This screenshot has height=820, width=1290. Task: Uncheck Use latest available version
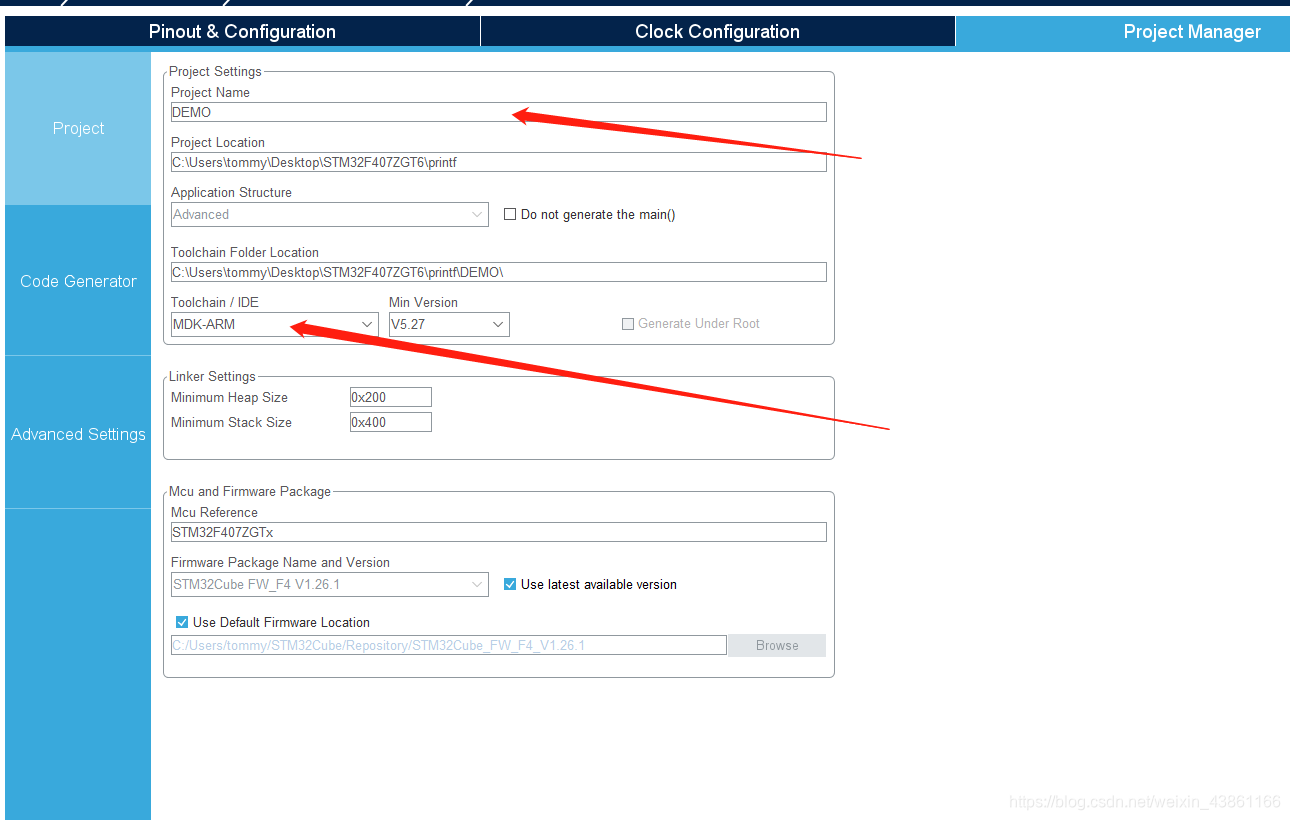coord(510,584)
